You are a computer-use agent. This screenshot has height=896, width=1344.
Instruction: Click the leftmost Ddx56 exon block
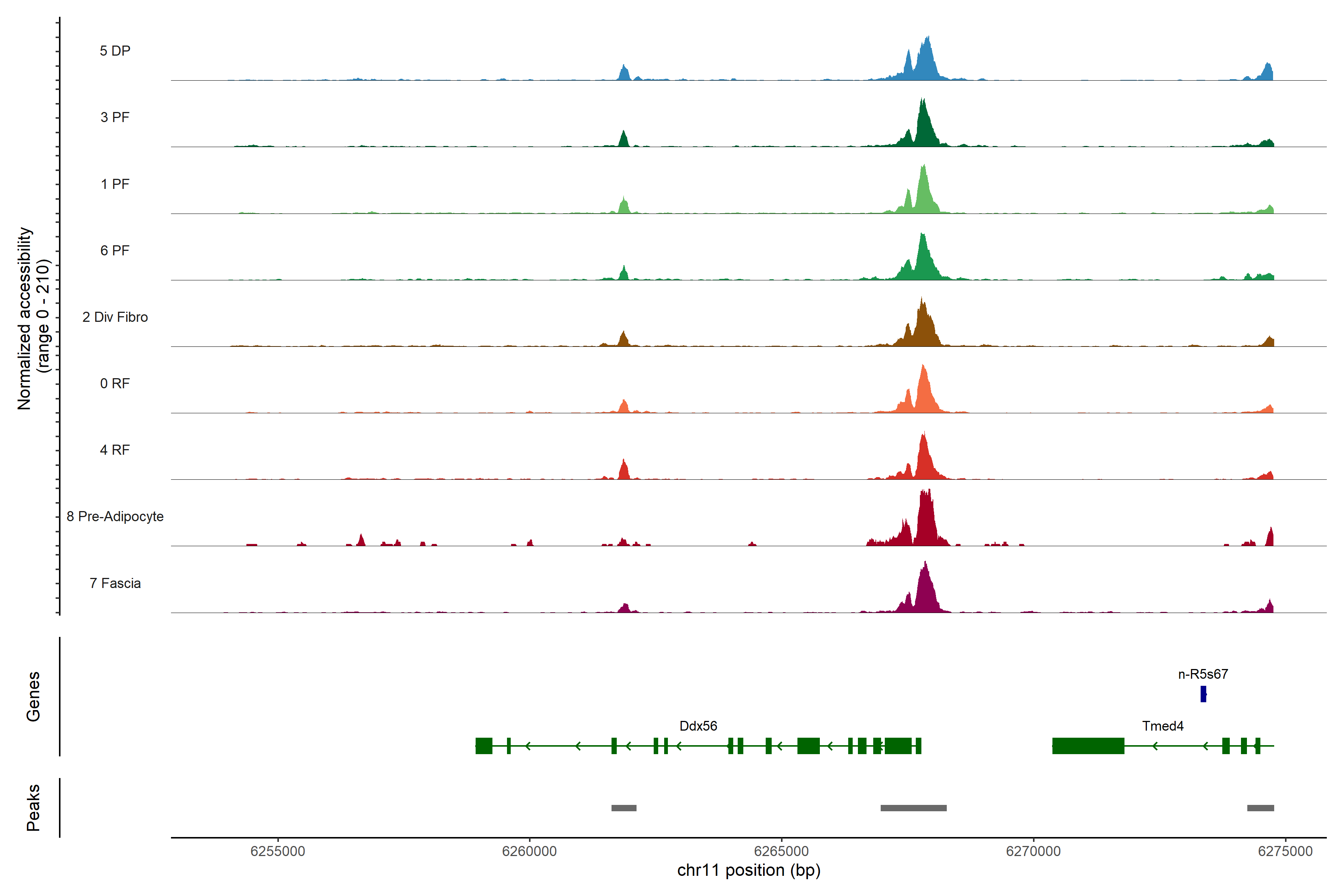point(483,746)
